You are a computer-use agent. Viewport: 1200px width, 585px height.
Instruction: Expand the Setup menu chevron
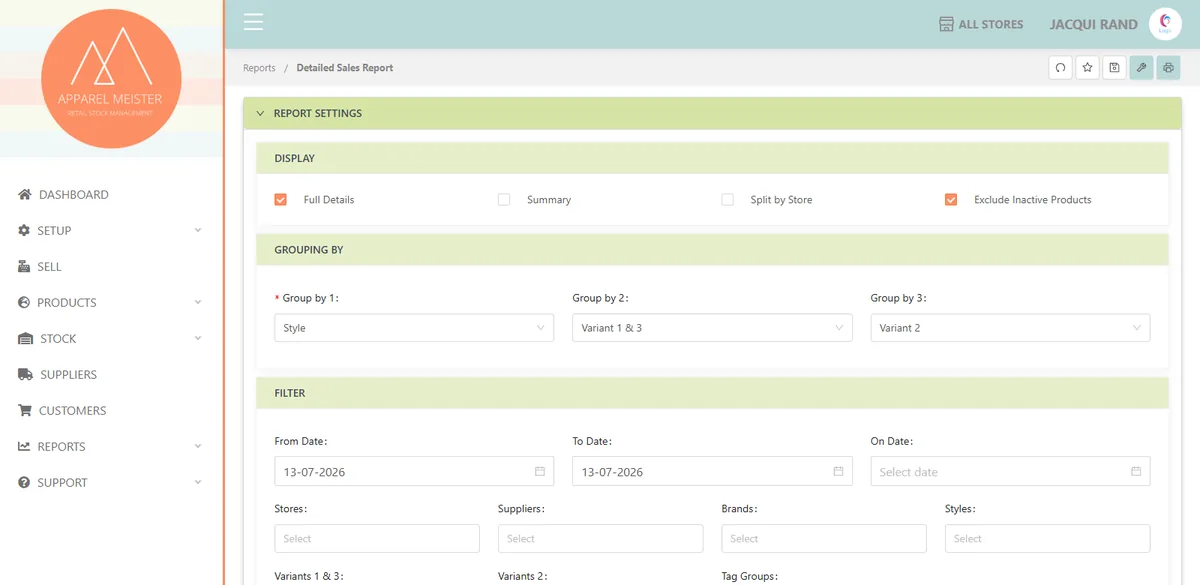198,231
